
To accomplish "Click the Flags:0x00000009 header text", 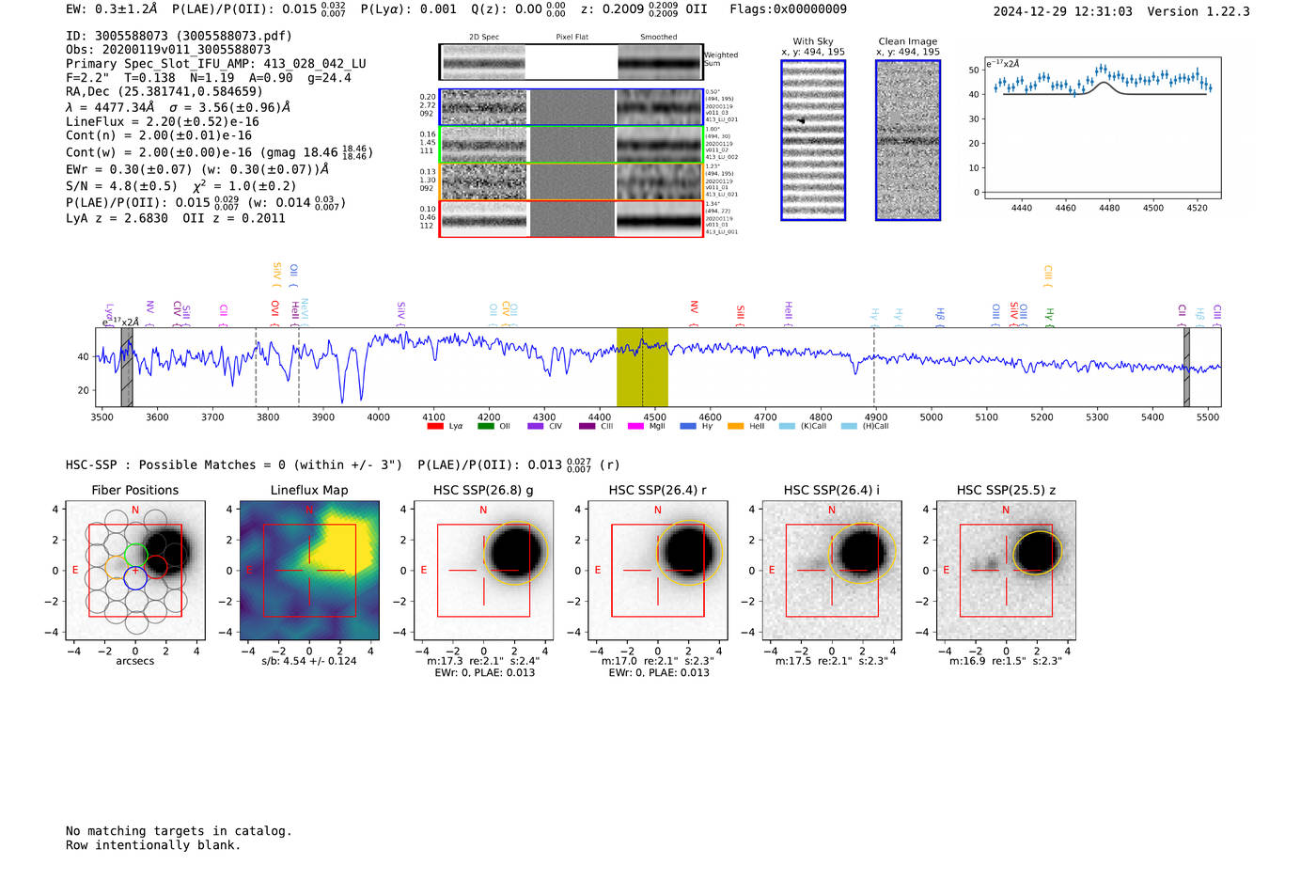I will (x=788, y=9).
